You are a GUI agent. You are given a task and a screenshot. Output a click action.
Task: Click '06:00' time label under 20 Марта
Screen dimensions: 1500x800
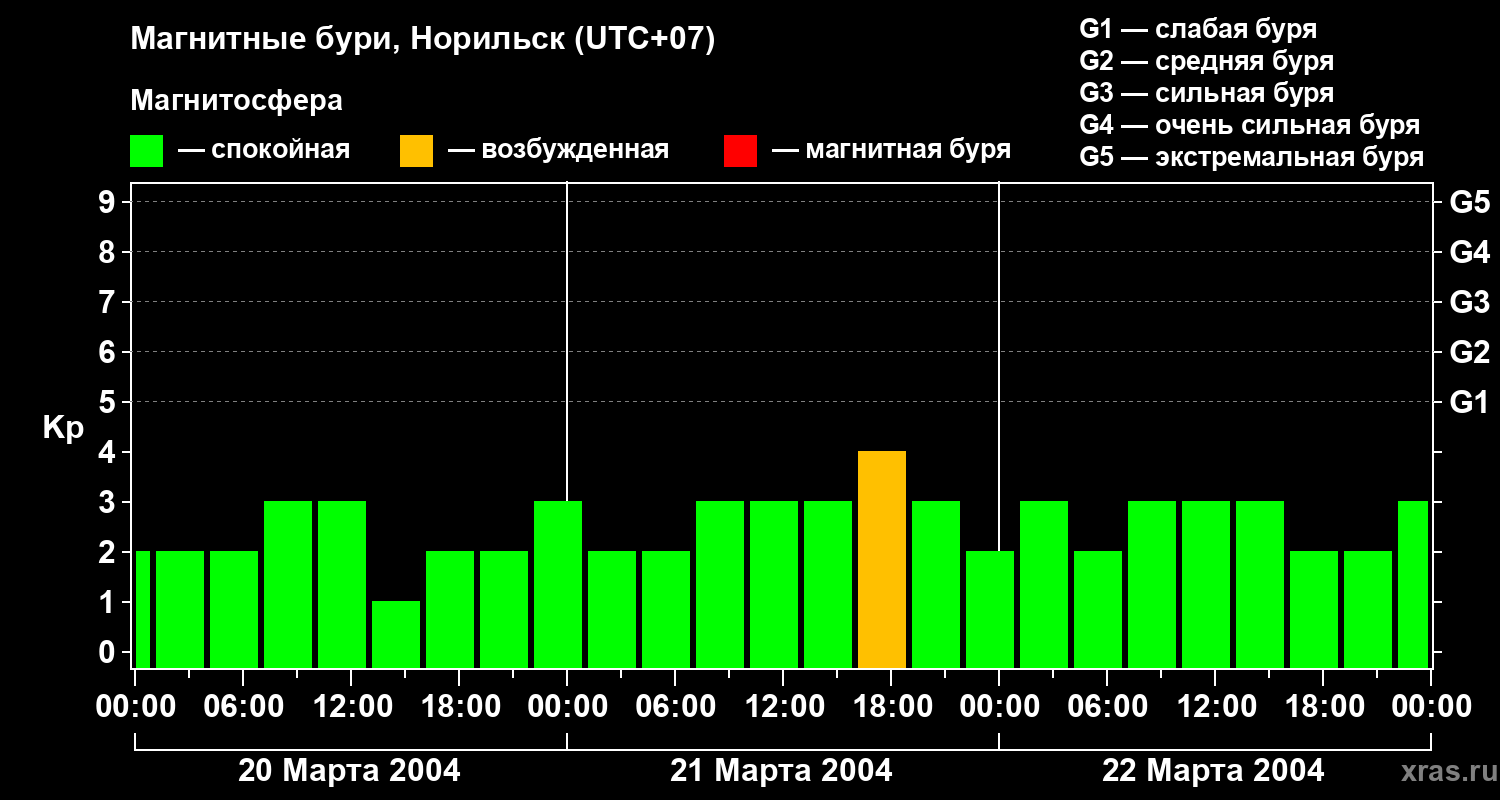coord(243,706)
